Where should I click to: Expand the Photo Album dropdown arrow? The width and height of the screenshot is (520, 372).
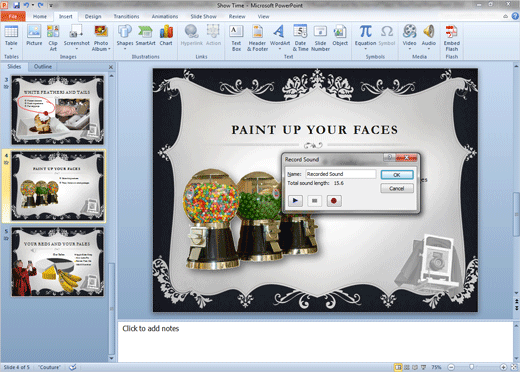coord(109,49)
